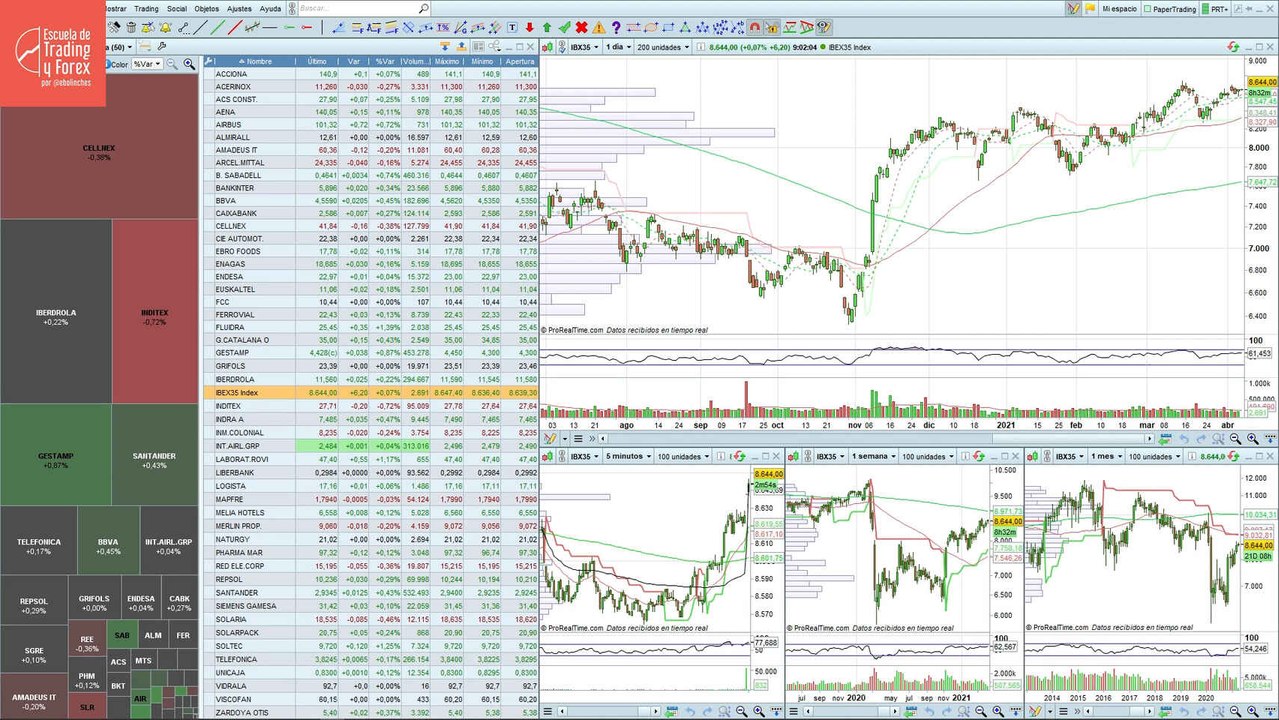Select the red diagonal line drawing tool
This screenshot has width=1279, height=720.
(235, 27)
